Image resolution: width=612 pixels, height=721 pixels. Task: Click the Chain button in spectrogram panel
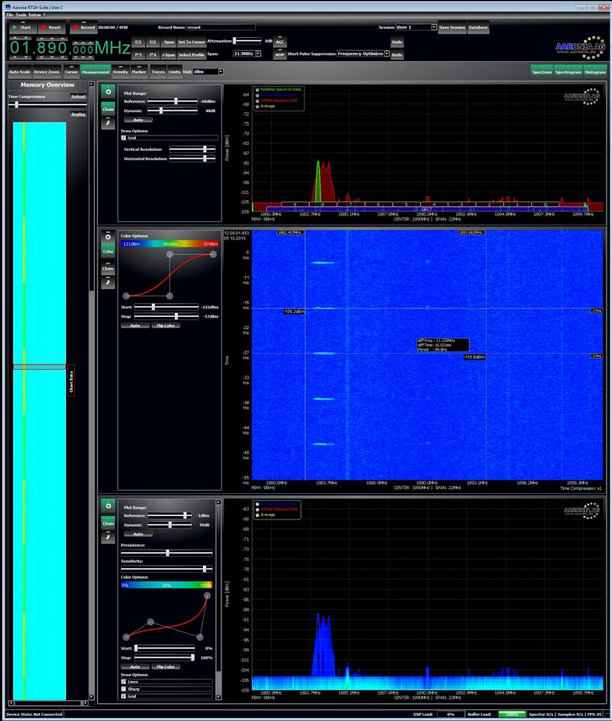pos(107,269)
